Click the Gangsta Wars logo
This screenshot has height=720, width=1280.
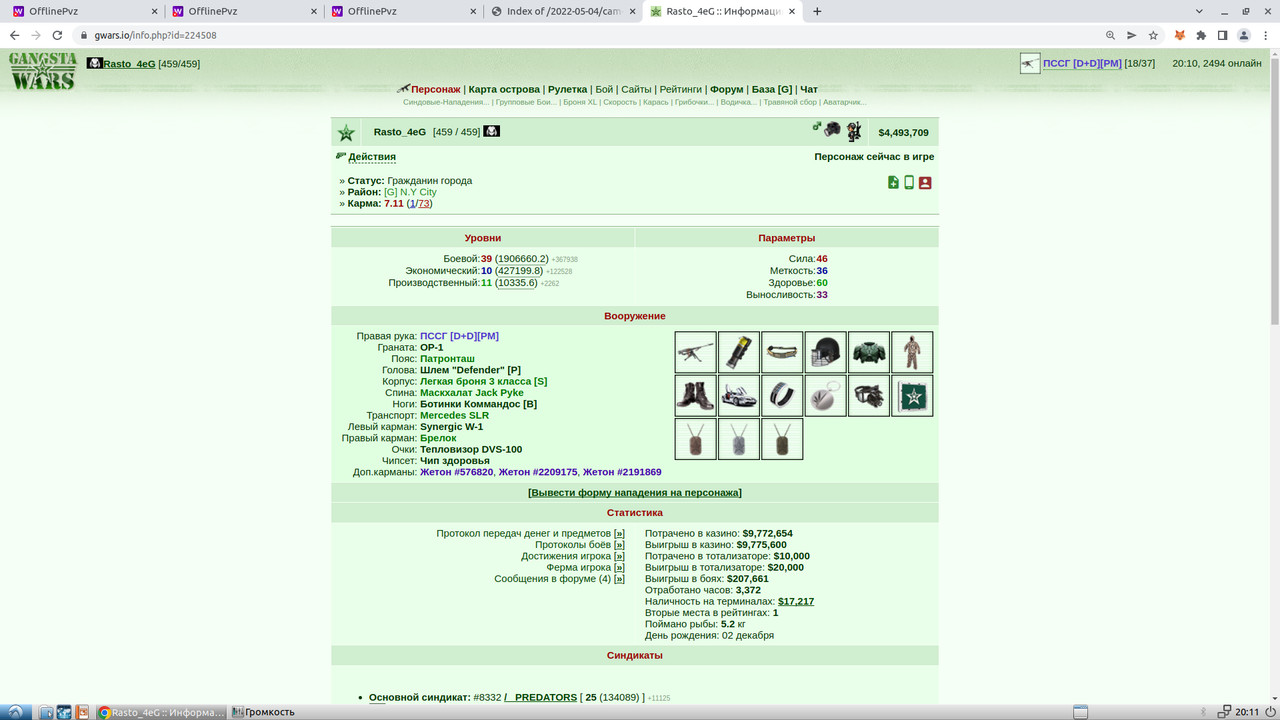(x=43, y=71)
